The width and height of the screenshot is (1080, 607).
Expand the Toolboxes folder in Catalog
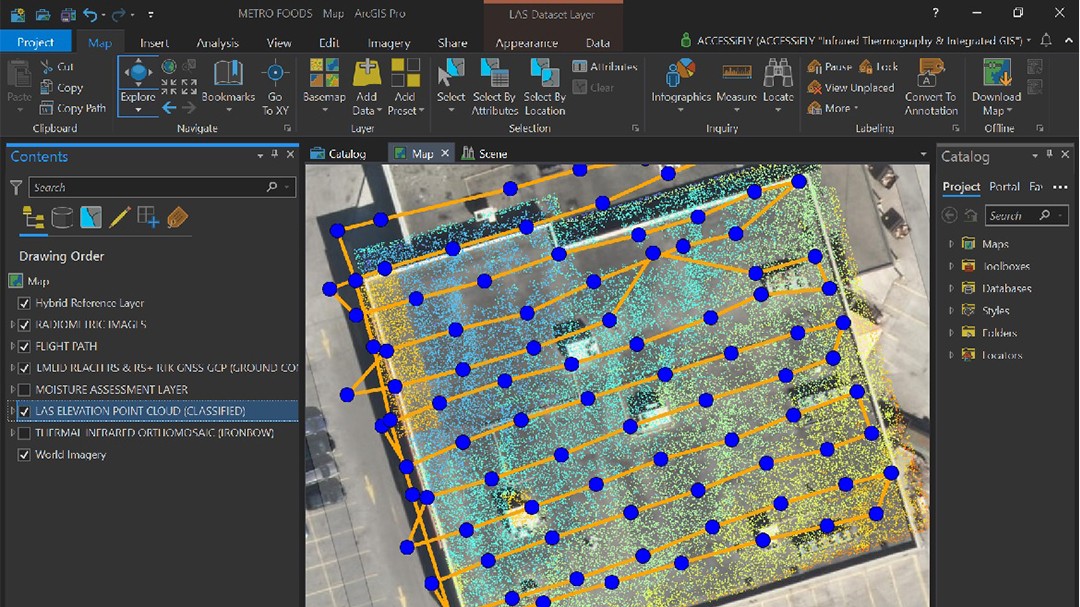[951, 266]
